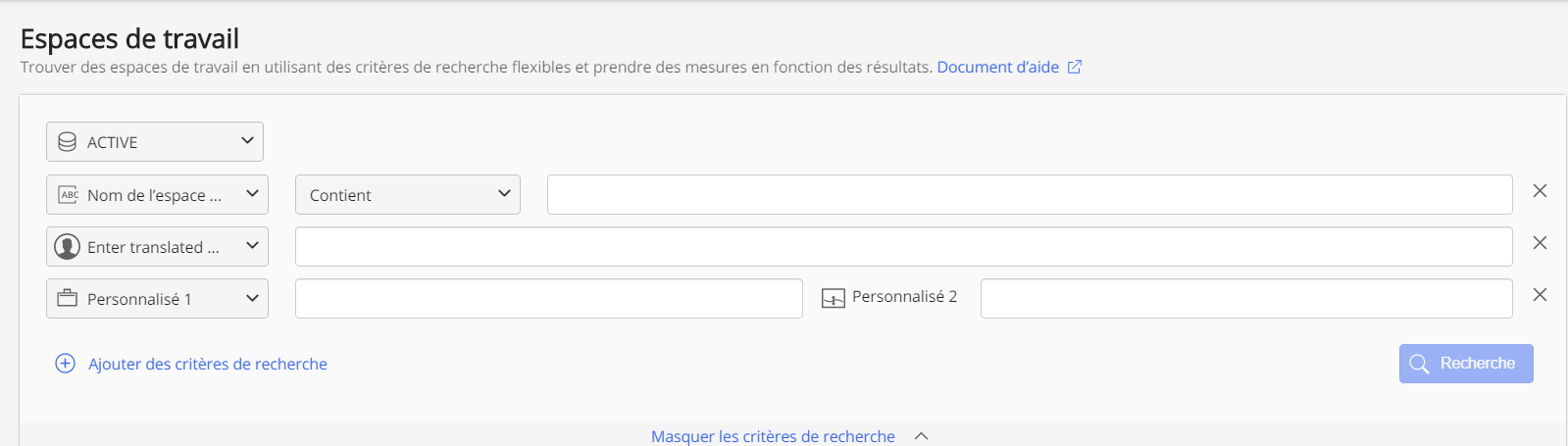
Task: Focus the Personnalisé 2 text field
Action: tap(1245, 299)
